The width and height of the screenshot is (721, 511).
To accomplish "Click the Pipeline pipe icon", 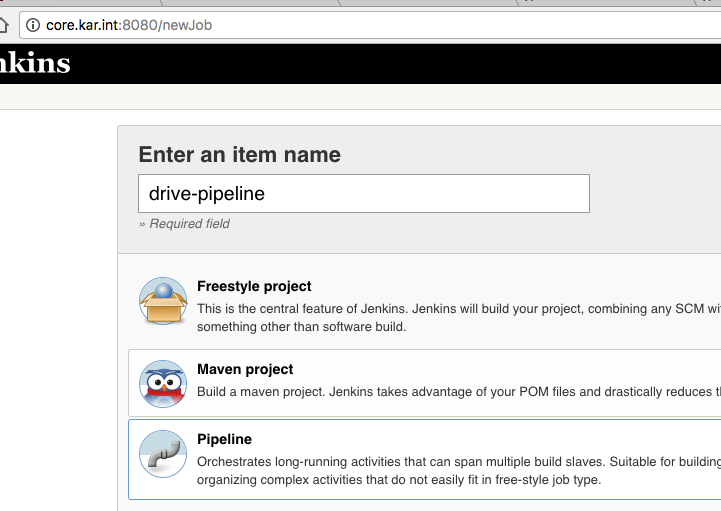I will pos(163,454).
